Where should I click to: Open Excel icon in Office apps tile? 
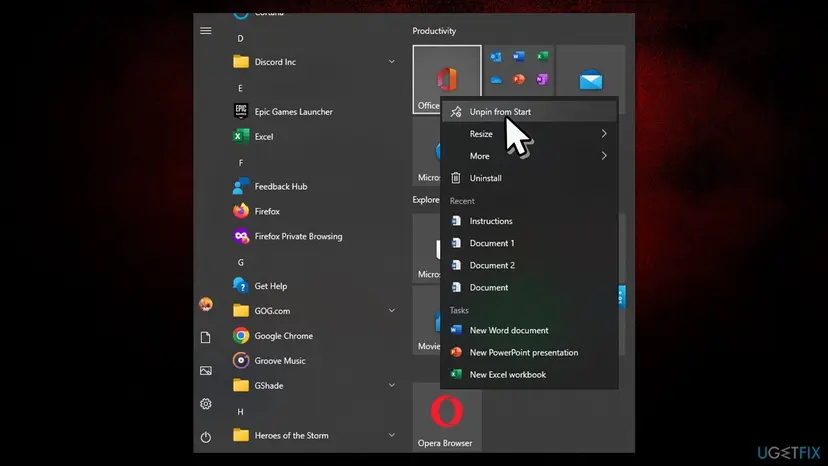tap(542, 57)
